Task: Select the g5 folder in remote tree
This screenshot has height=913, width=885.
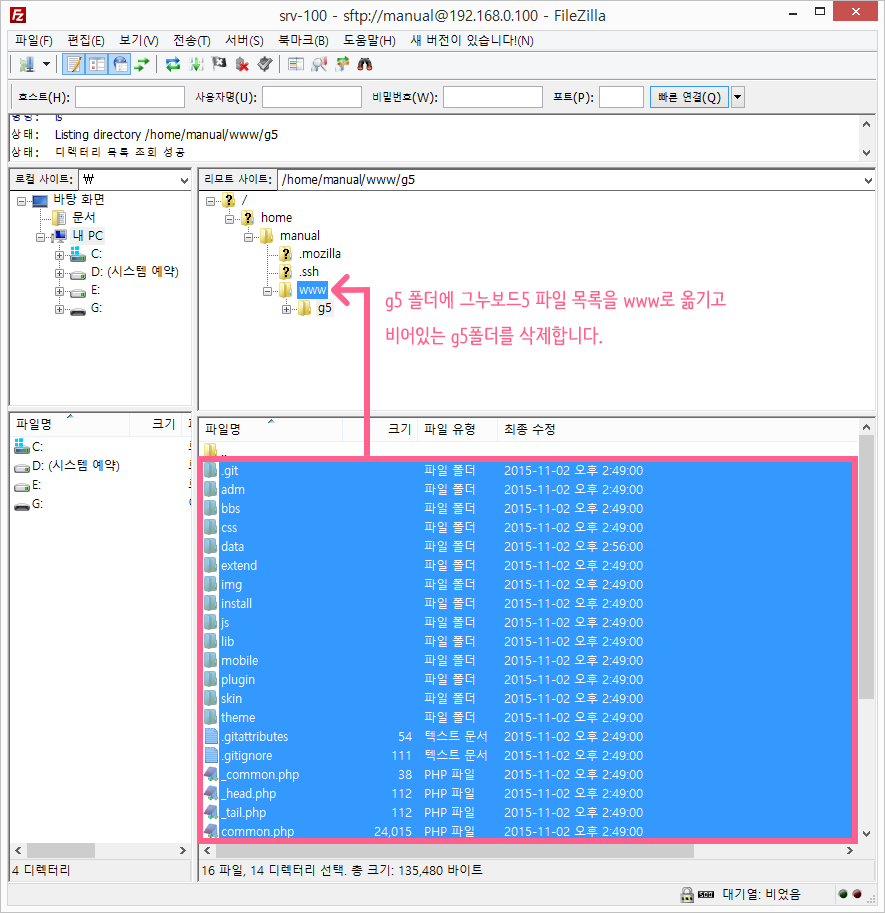Action: pos(324,308)
